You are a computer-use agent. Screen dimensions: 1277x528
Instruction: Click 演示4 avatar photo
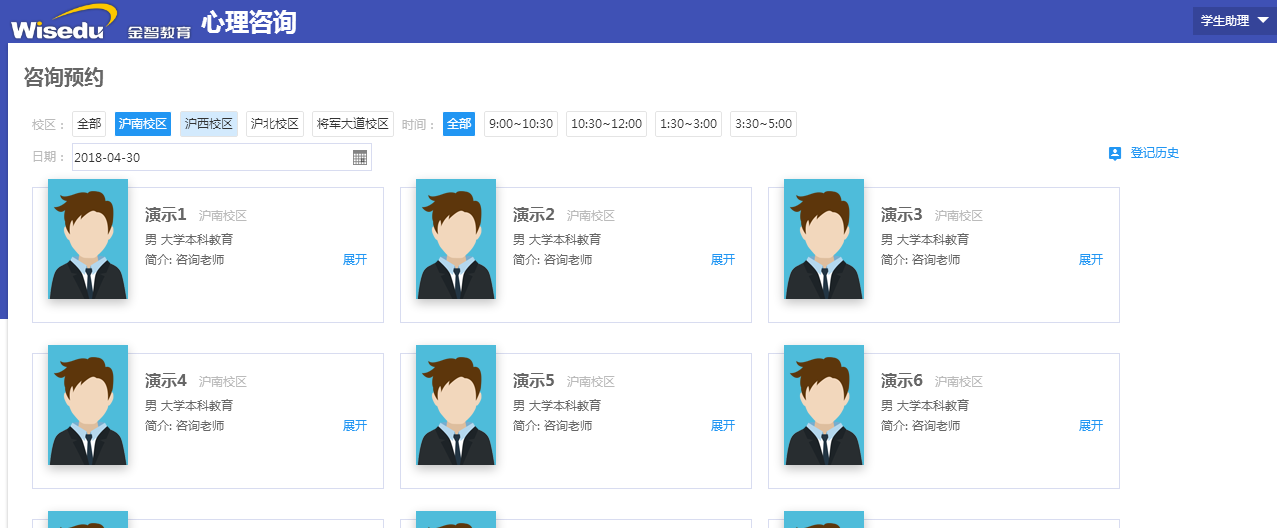click(x=88, y=405)
